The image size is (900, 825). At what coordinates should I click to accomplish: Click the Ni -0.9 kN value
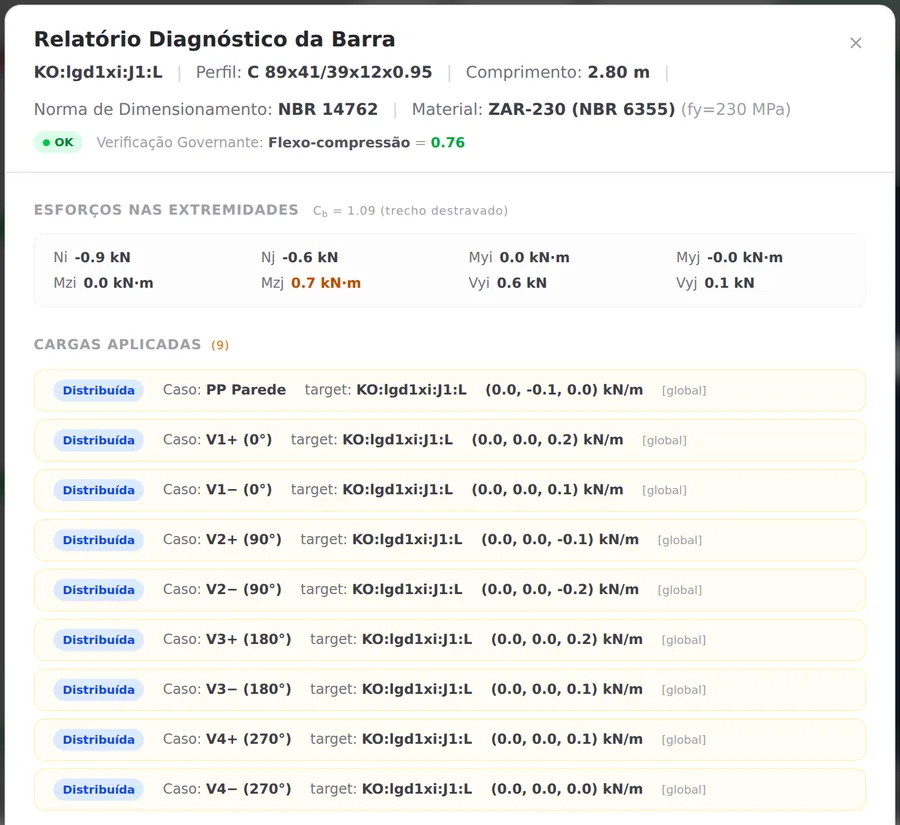(x=92, y=257)
